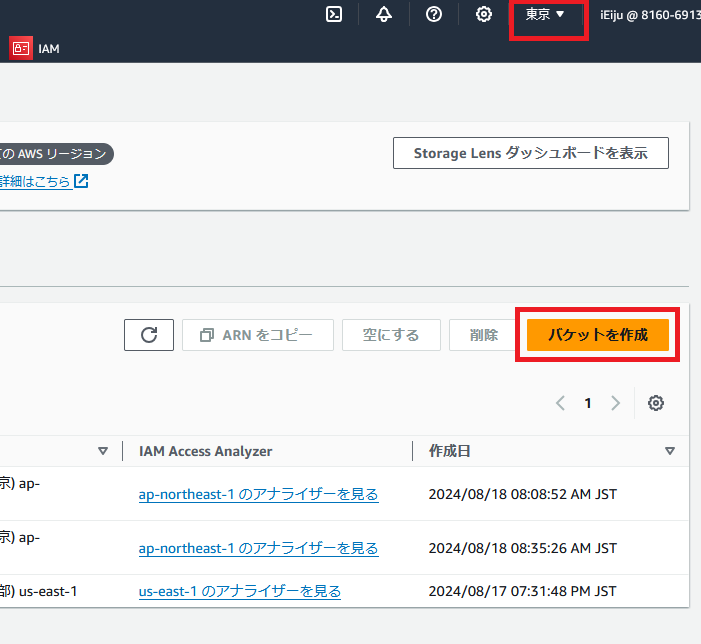Go to previous page of buckets

click(560, 403)
